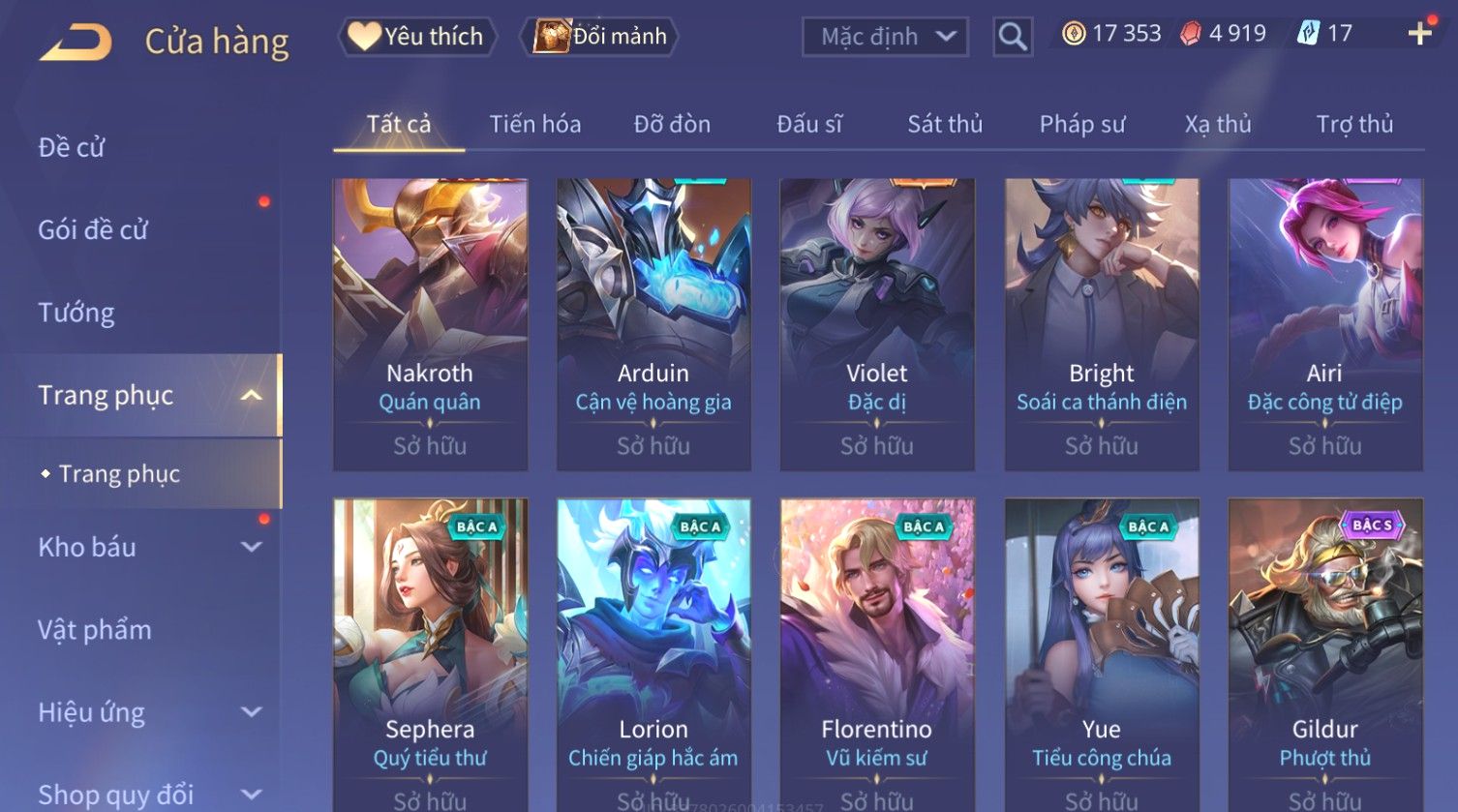Click the gold coin balance icon
The image size is (1458, 812).
click(1074, 34)
